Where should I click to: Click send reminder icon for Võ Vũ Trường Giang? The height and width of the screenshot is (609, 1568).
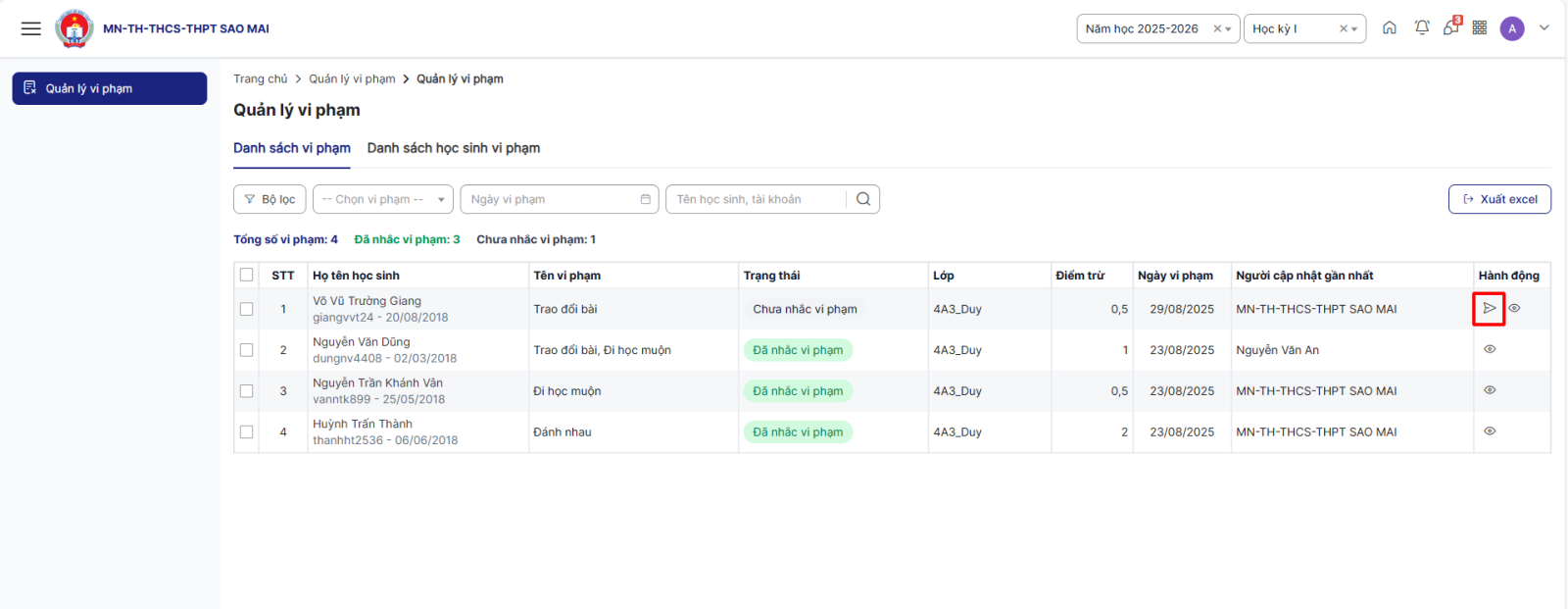click(1489, 309)
